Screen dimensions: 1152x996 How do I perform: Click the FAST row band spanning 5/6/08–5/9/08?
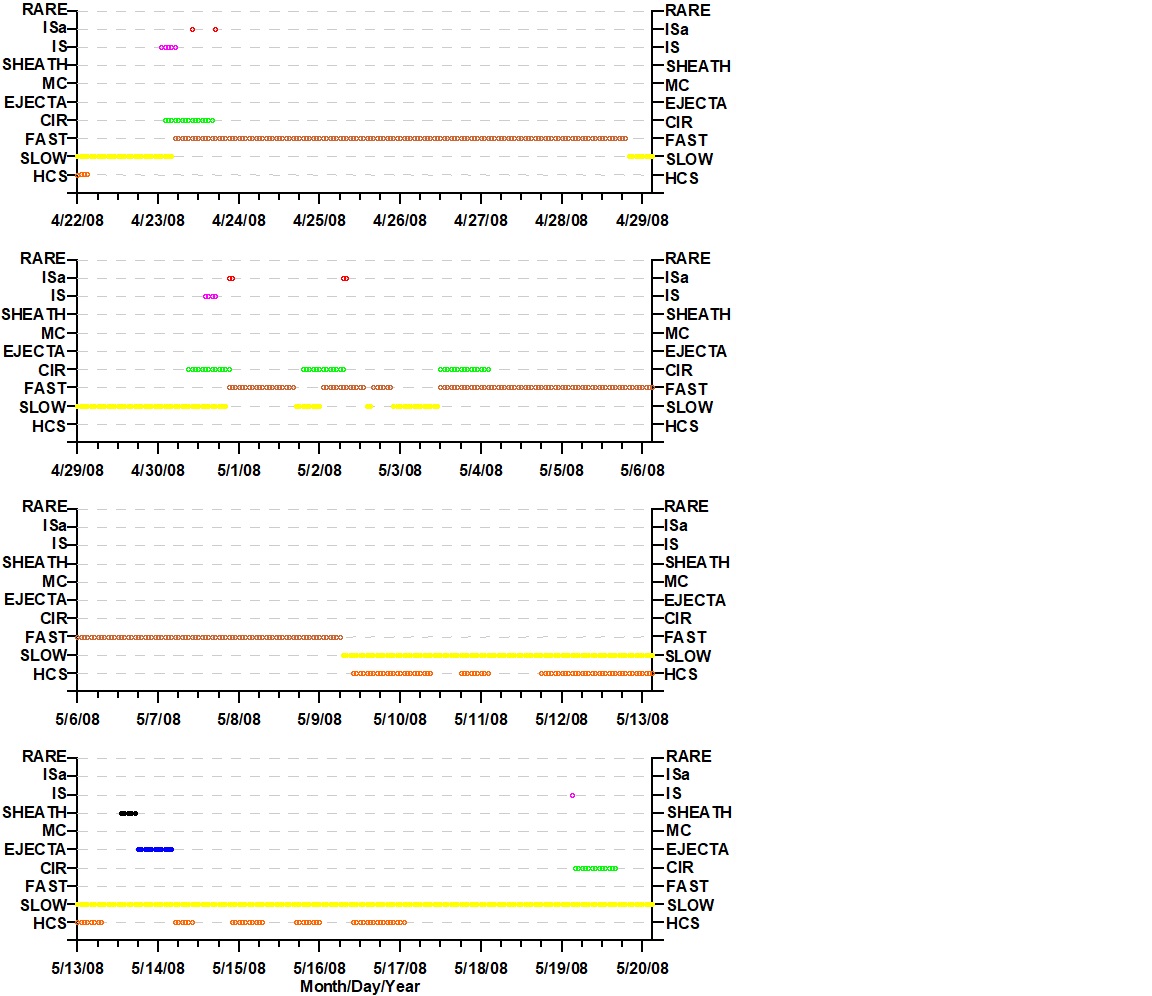coord(209,637)
